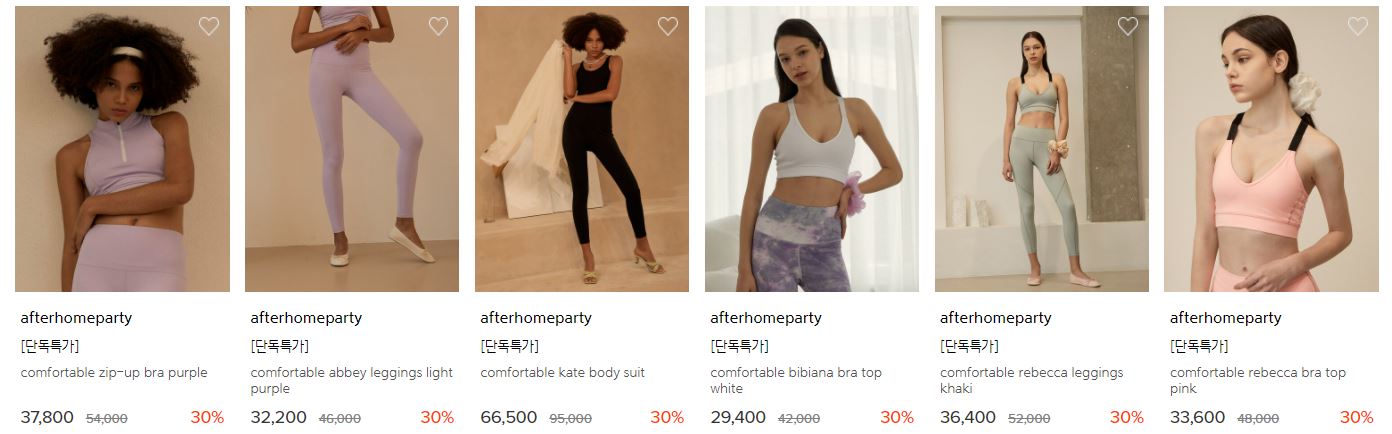This screenshot has height=434, width=1392.
Task: Open zip-up bra purple product photo
Action: pos(122,149)
